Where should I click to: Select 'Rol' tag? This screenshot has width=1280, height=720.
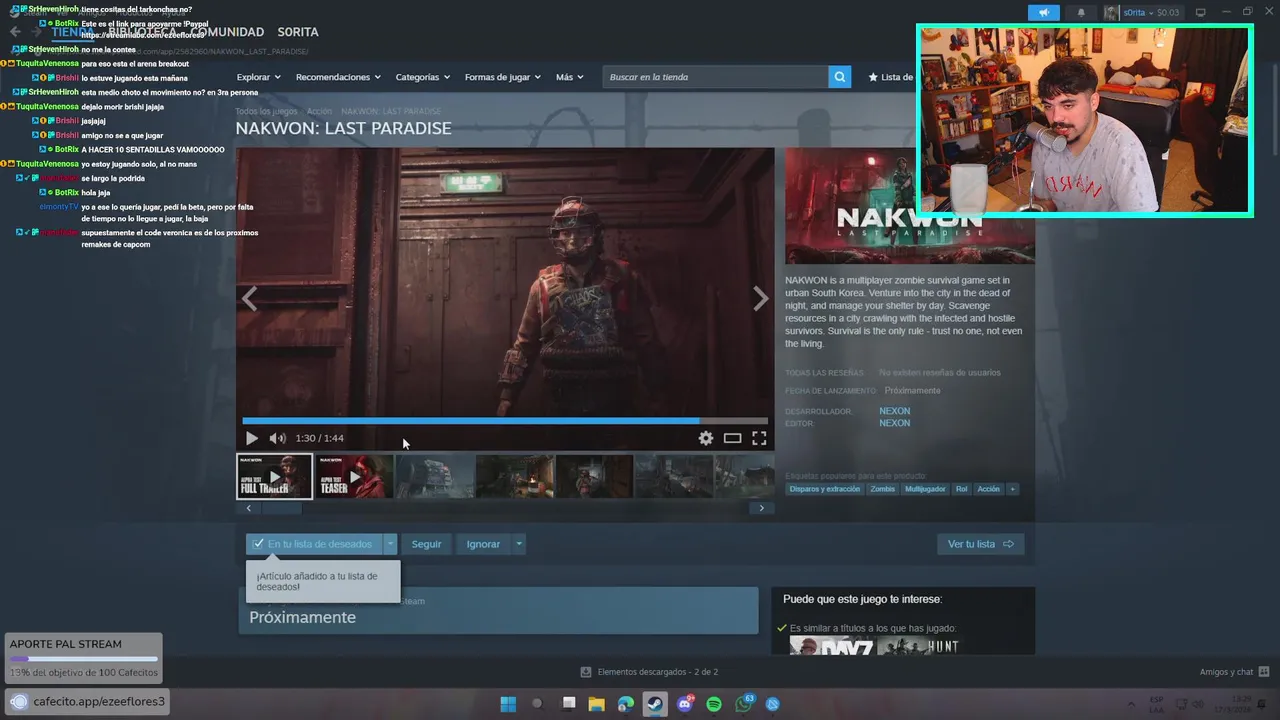961,489
